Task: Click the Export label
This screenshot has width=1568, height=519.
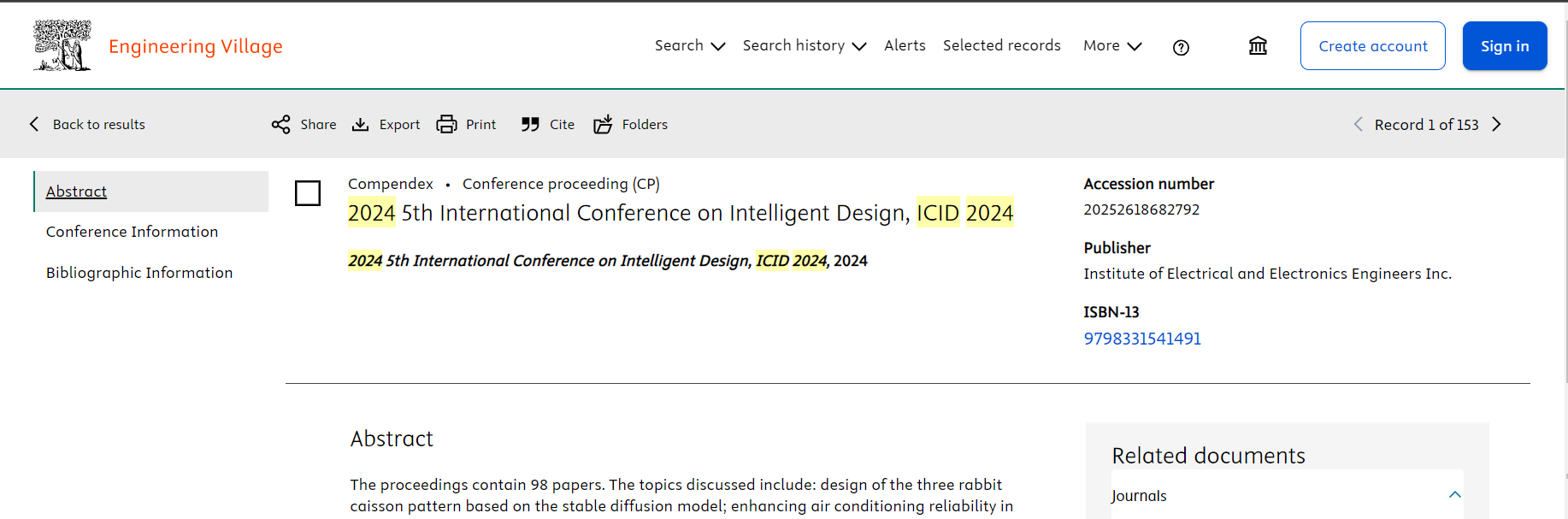Action: (x=399, y=125)
